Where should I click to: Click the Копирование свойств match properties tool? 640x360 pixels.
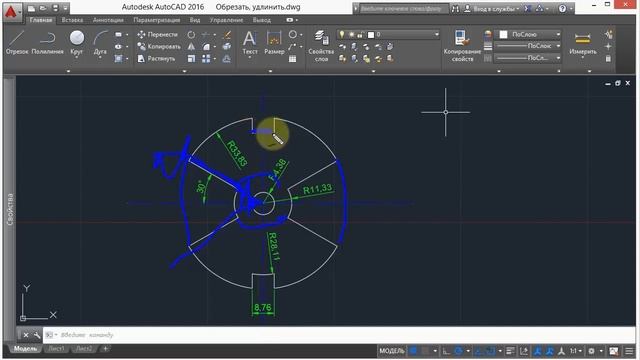point(462,46)
